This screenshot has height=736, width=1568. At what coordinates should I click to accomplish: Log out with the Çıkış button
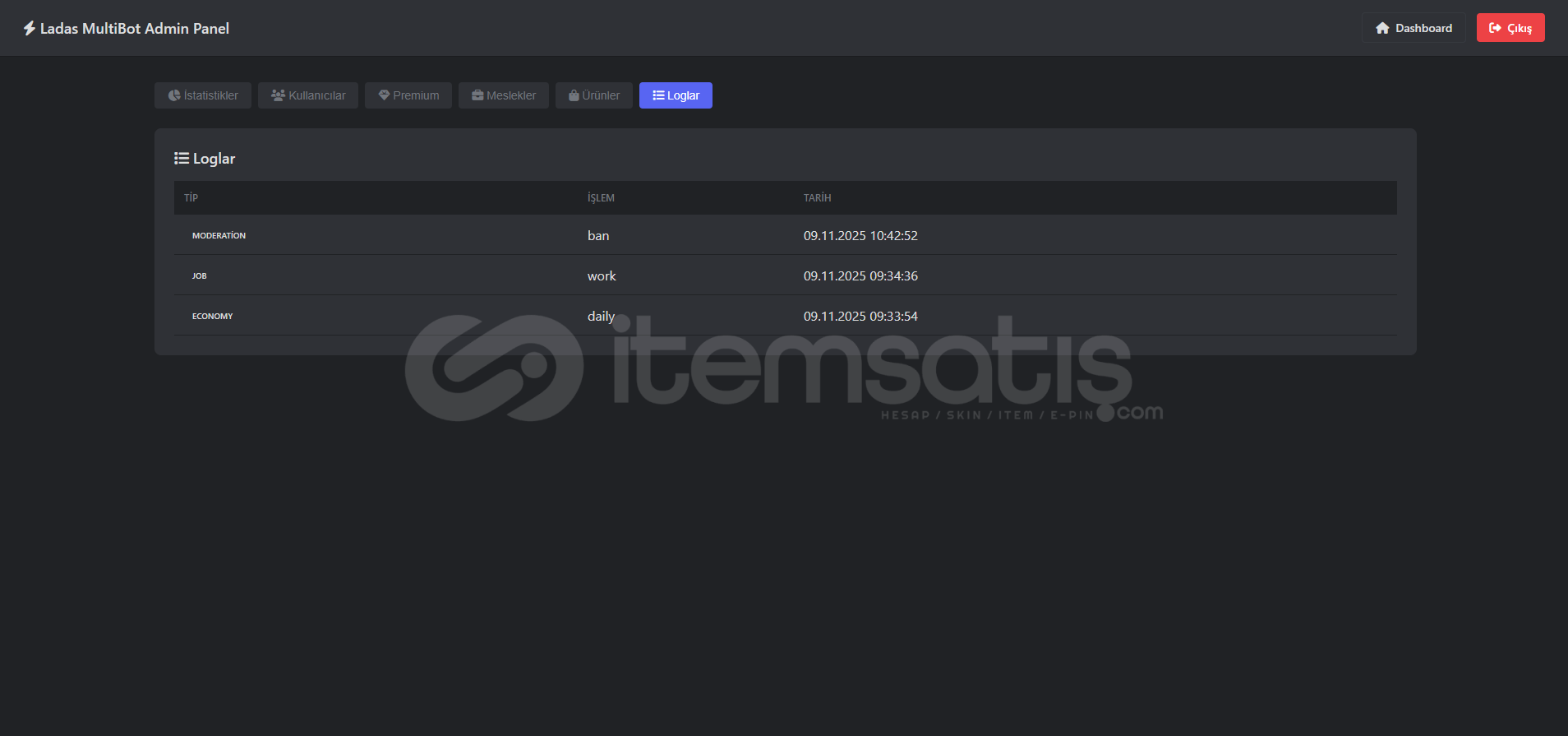[x=1510, y=28]
